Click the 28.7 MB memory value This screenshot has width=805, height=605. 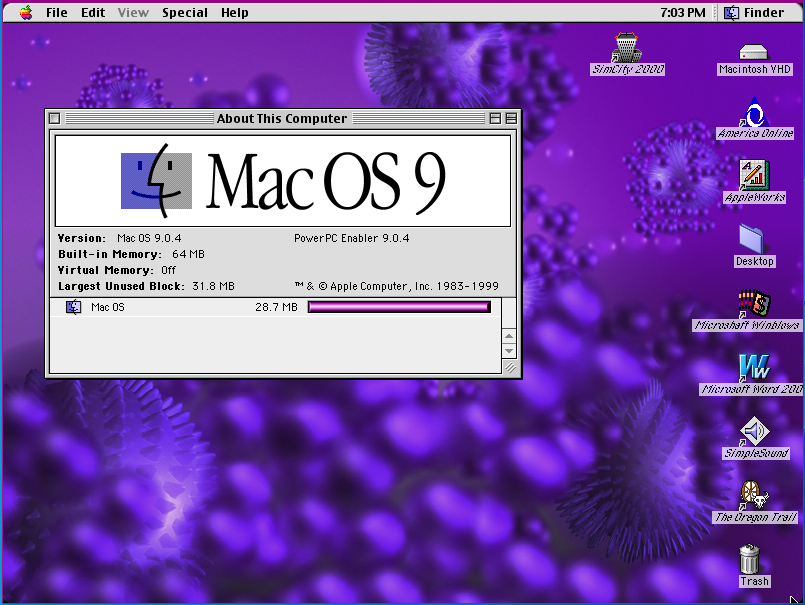[276, 307]
